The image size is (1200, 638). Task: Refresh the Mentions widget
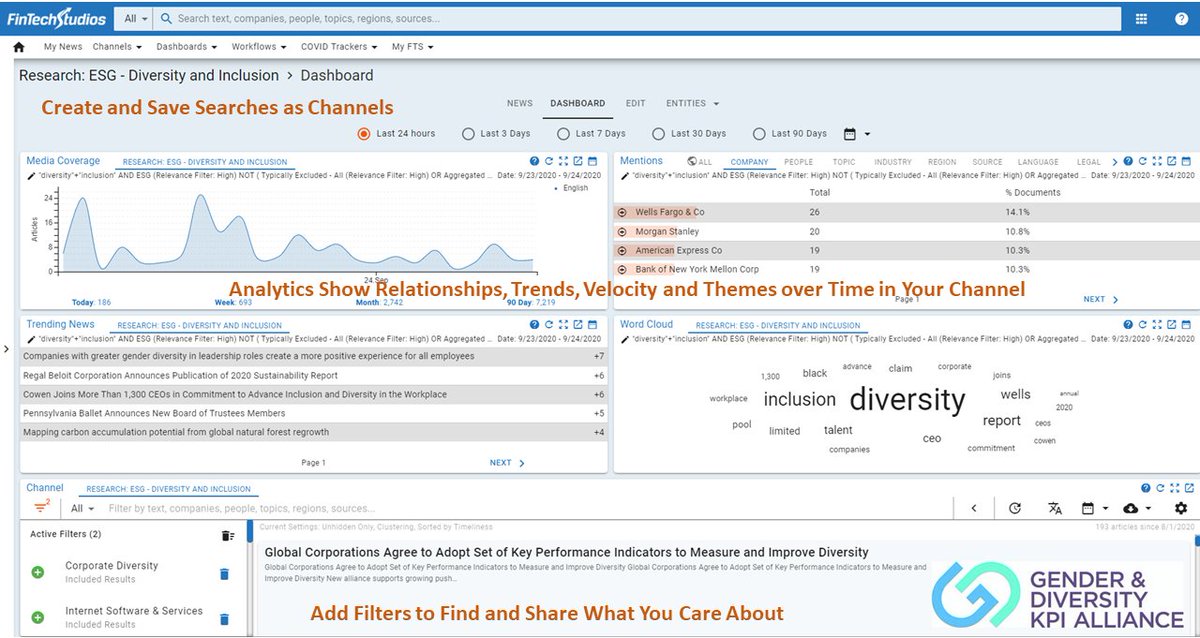coord(1142,161)
